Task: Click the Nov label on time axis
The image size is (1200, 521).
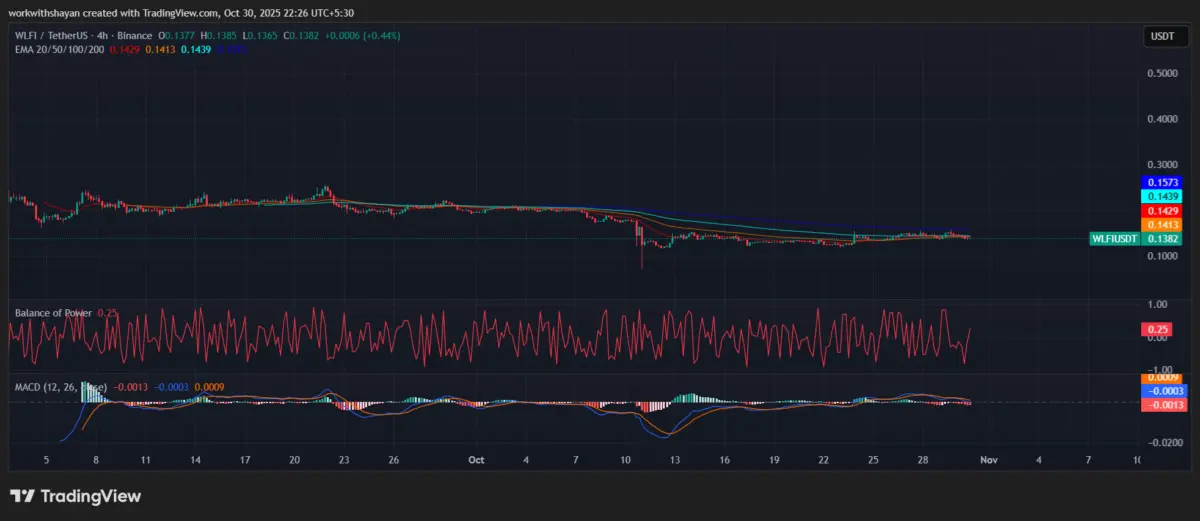Action: 988,460
